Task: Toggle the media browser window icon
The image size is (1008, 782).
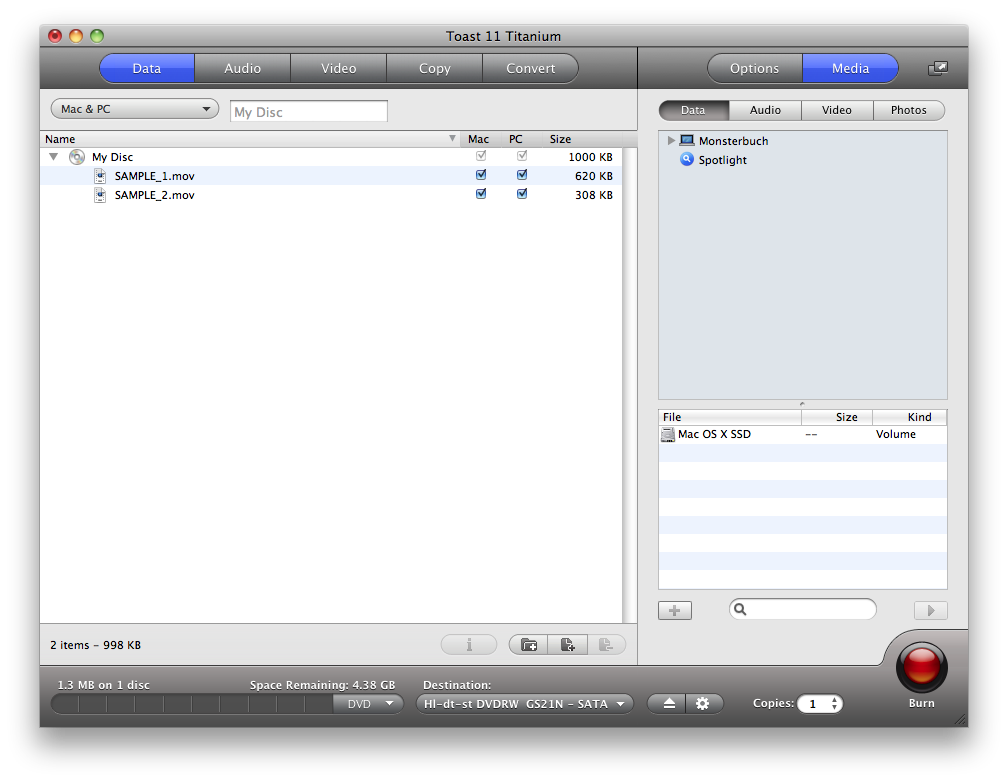Action: 937,68
